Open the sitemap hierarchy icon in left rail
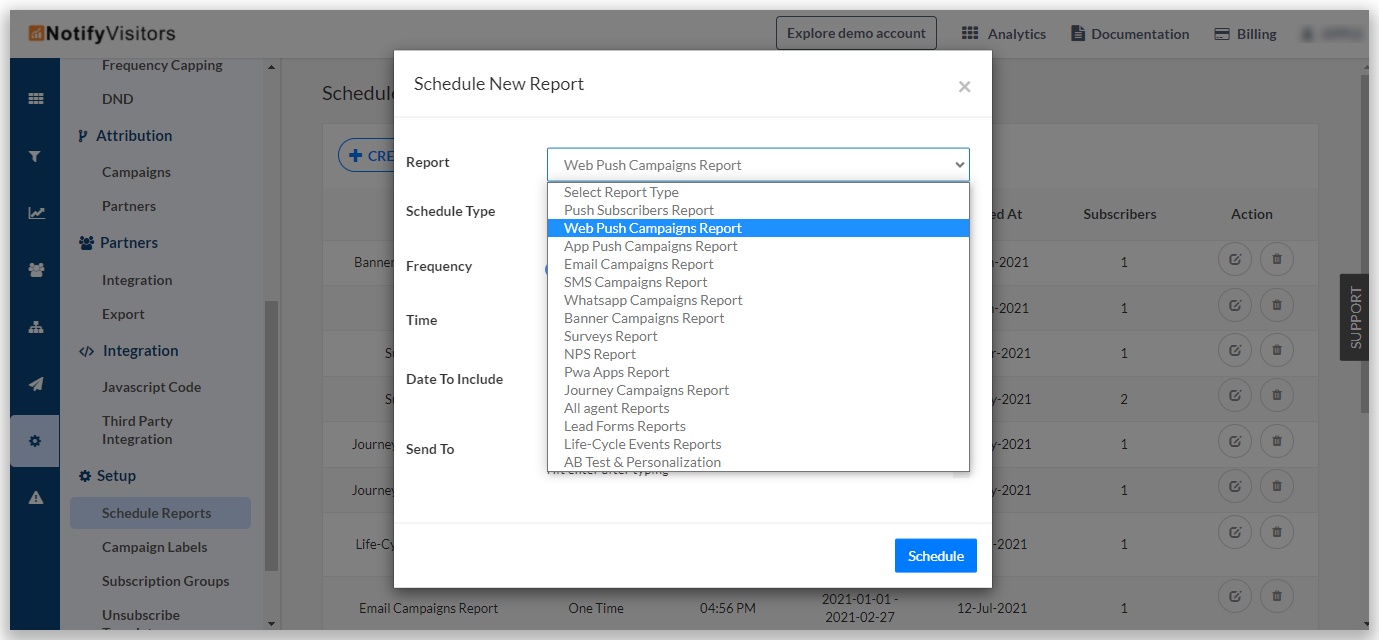Image resolution: width=1379 pixels, height=640 pixels. point(36,327)
